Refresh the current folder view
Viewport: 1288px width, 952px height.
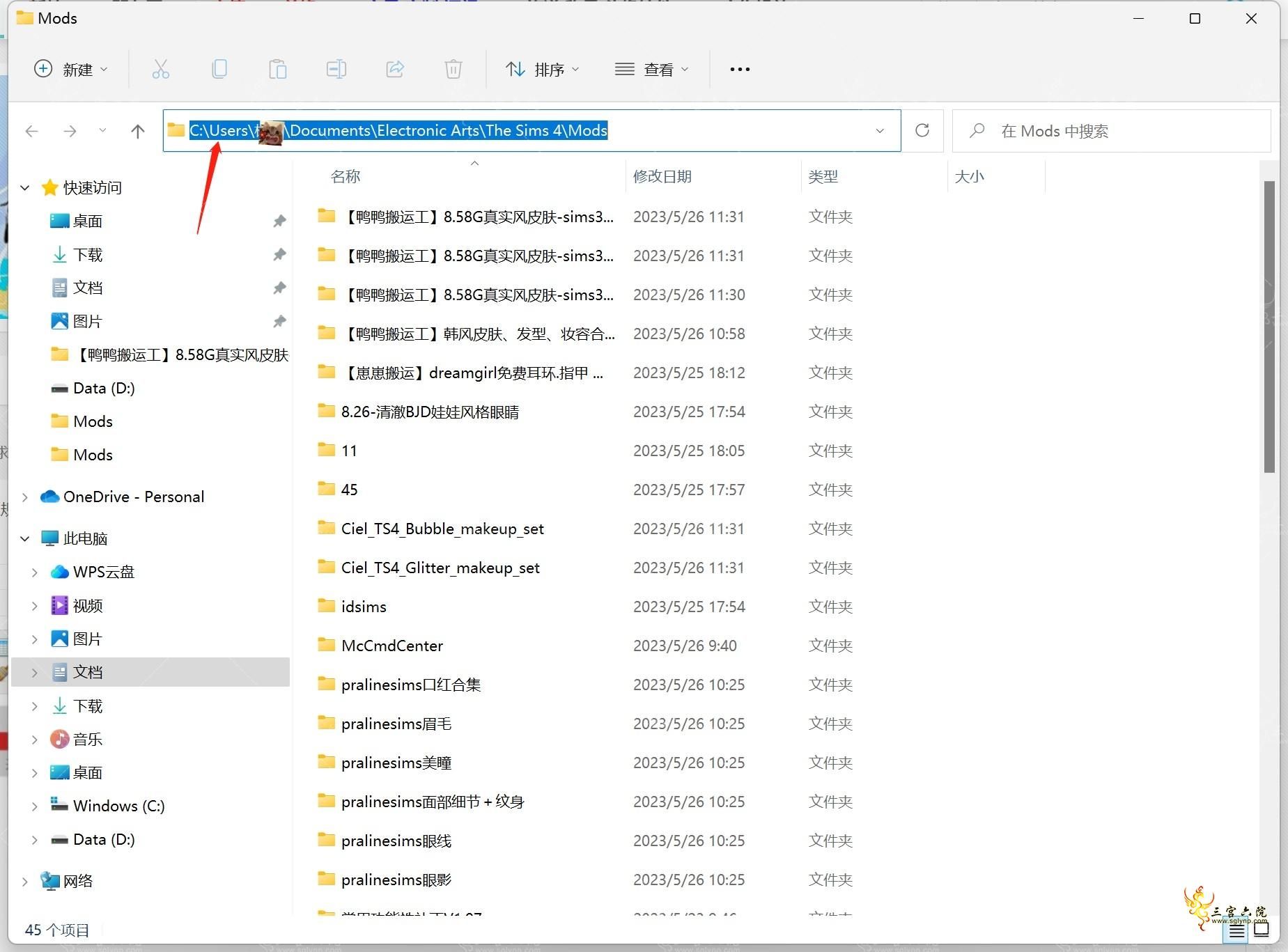pos(922,130)
